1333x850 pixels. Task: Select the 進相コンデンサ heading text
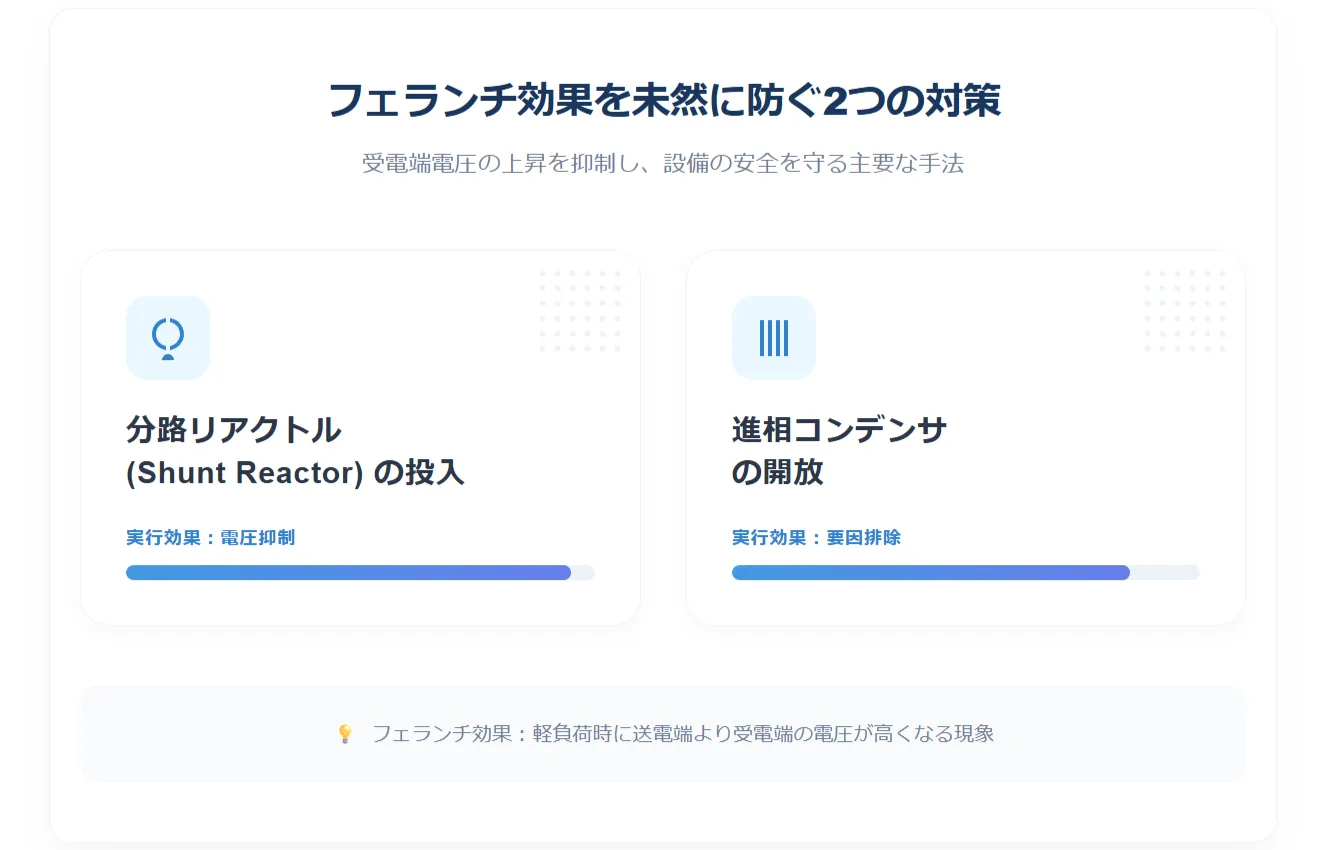(x=840, y=430)
